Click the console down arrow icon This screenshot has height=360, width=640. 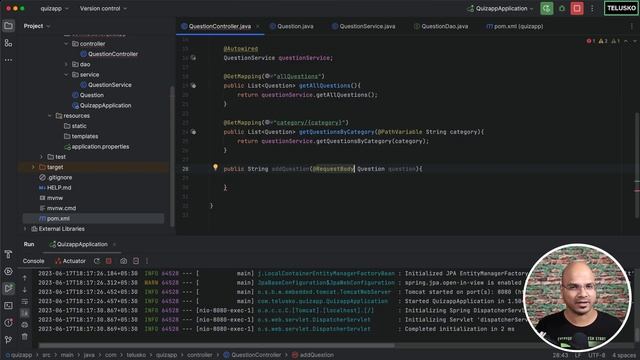tap(24, 289)
